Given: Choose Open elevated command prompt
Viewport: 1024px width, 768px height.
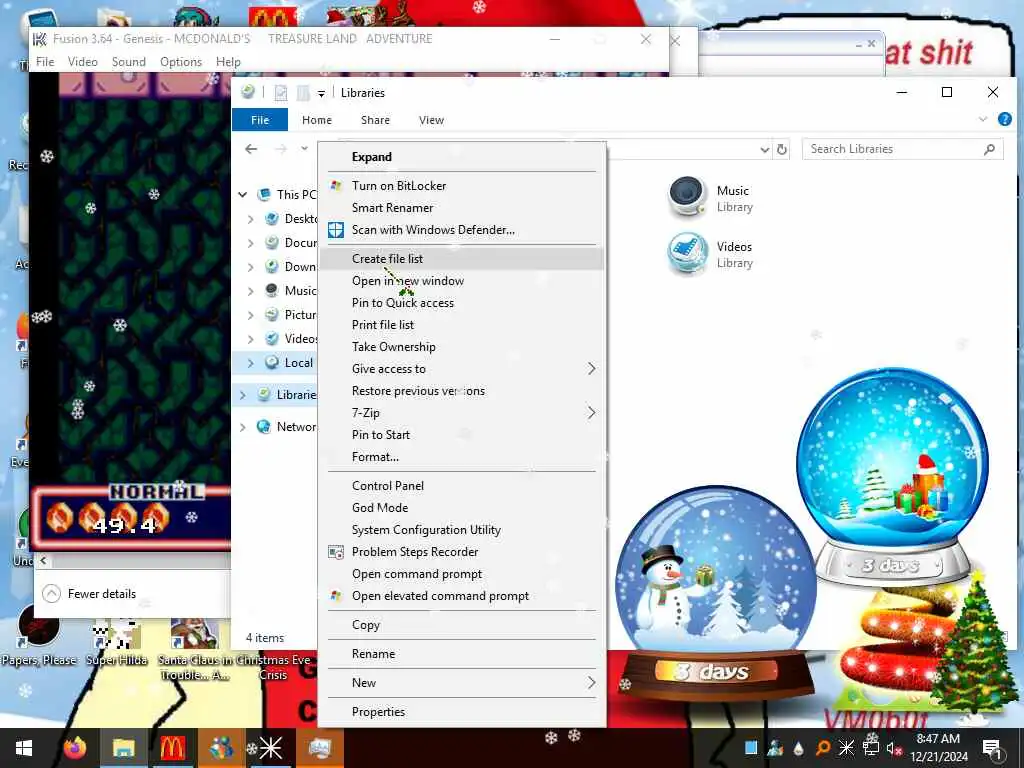Looking at the screenshot, I should [x=462, y=596].
